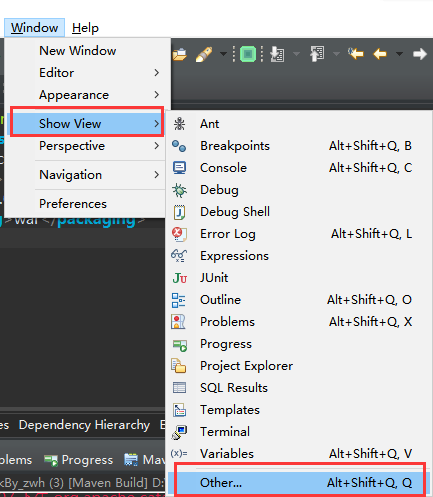Open dropdown arrow beside the pen icon
433x497 pixels.
coord(223,54)
